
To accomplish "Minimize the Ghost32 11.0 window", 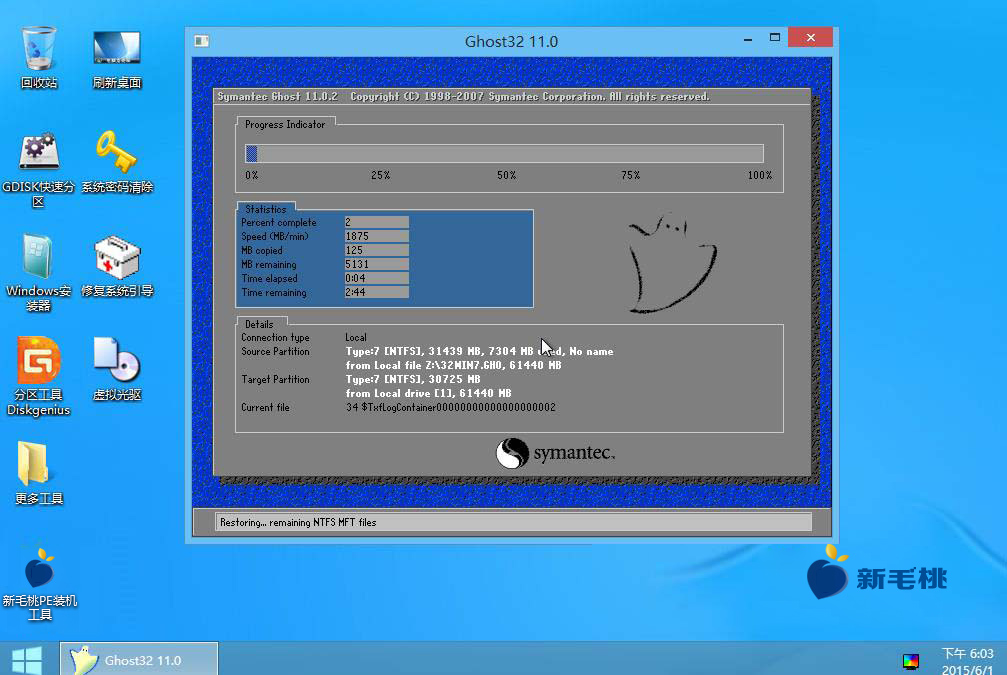I will pos(748,39).
